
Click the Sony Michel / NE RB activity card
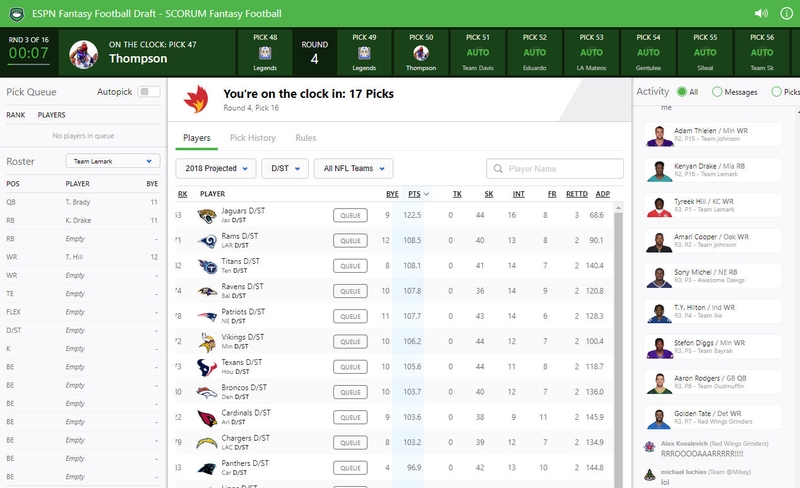point(712,277)
